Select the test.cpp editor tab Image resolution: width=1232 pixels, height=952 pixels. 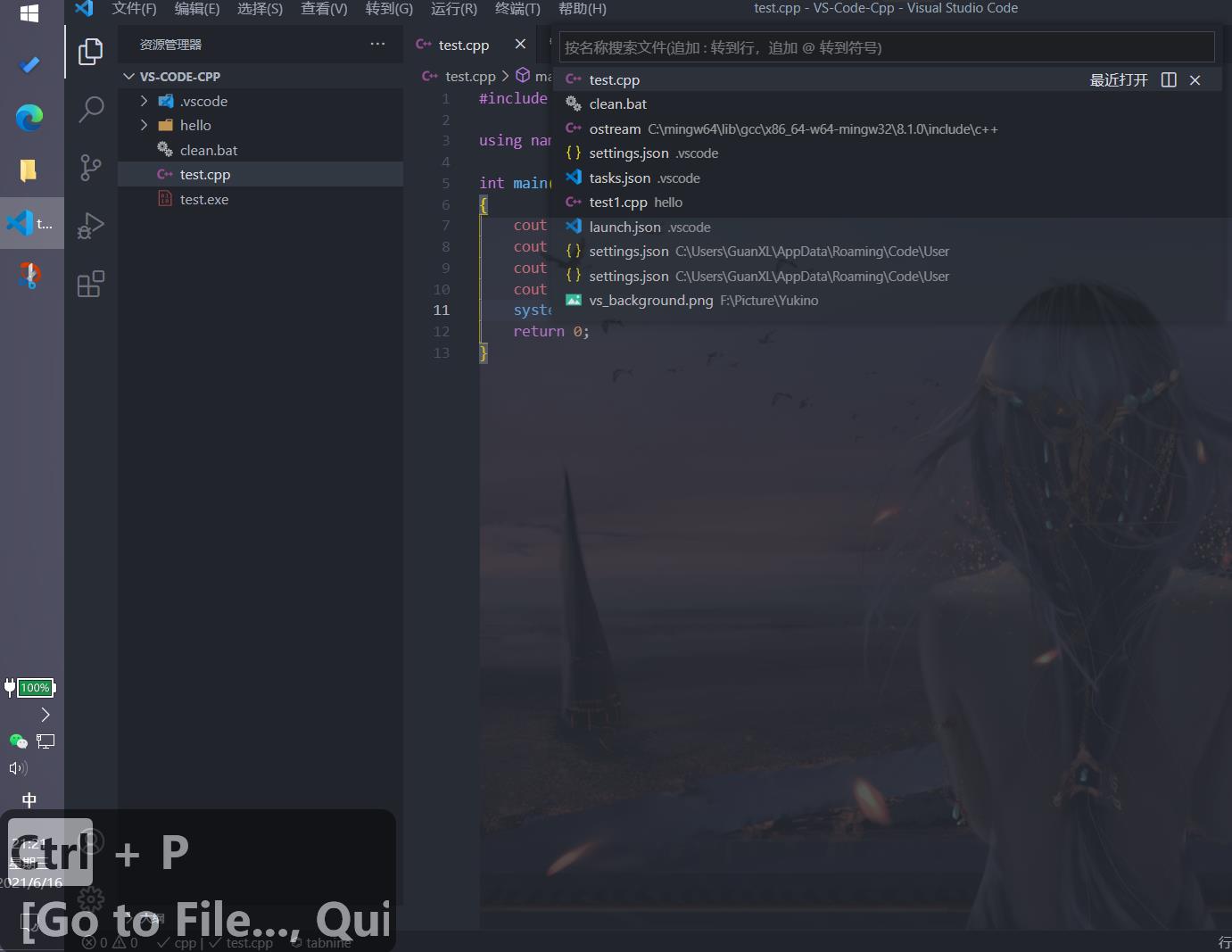tap(463, 45)
